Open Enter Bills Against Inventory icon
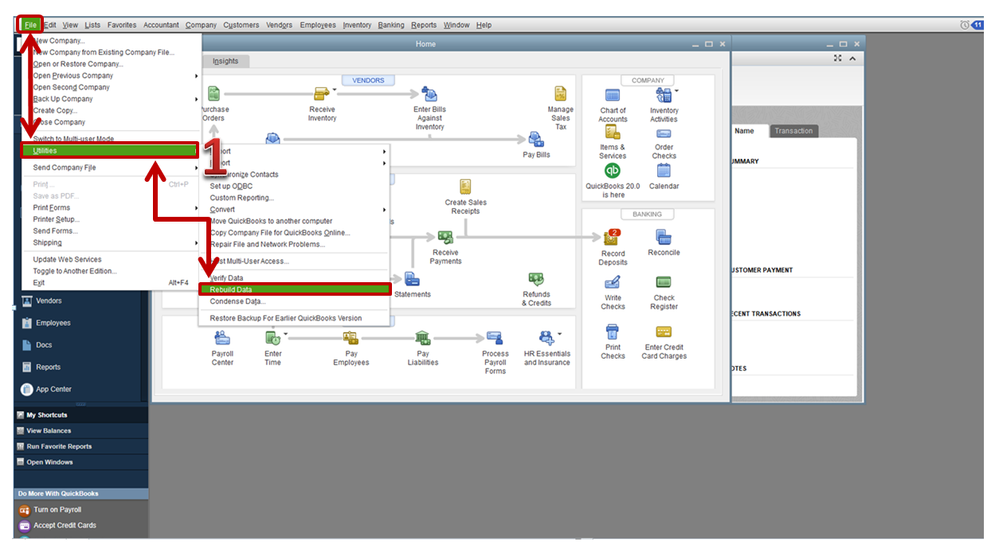Screen dimensions: 999x554 [429, 94]
